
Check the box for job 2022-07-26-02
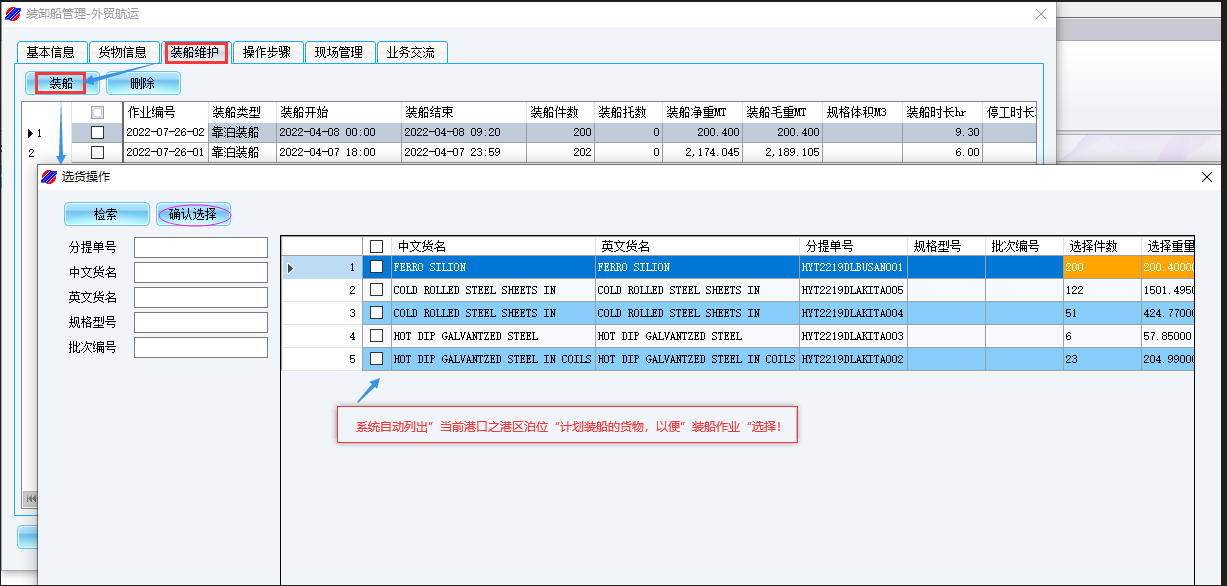(x=97, y=132)
